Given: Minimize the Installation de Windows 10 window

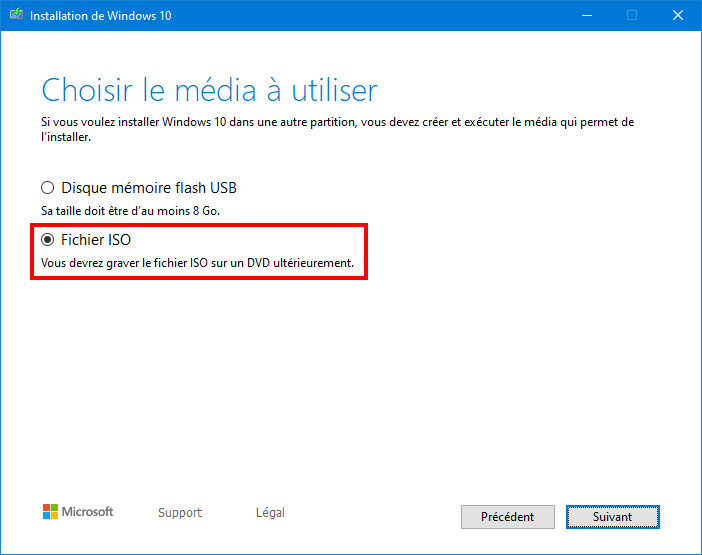Looking at the screenshot, I should pos(587,15).
